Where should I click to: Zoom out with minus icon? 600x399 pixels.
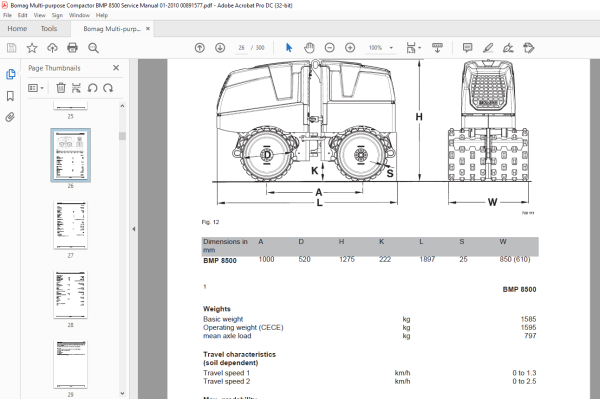tap(329, 48)
